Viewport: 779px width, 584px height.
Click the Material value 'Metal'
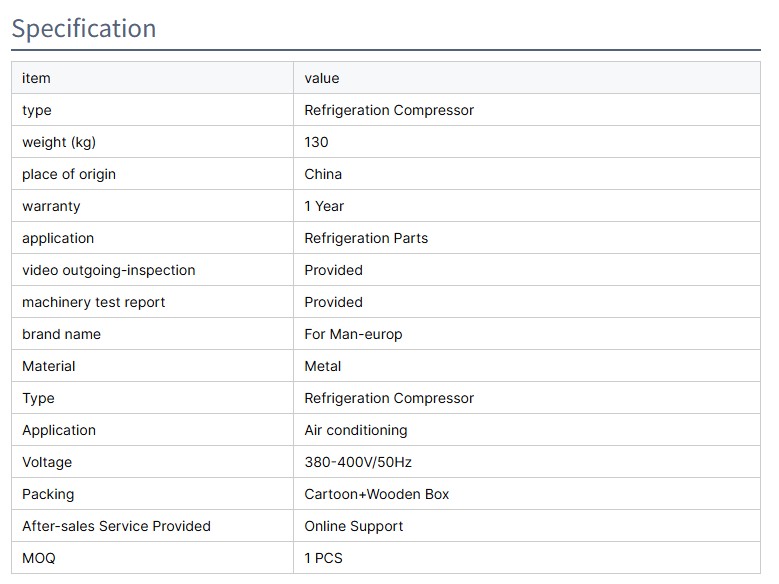point(323,366)
